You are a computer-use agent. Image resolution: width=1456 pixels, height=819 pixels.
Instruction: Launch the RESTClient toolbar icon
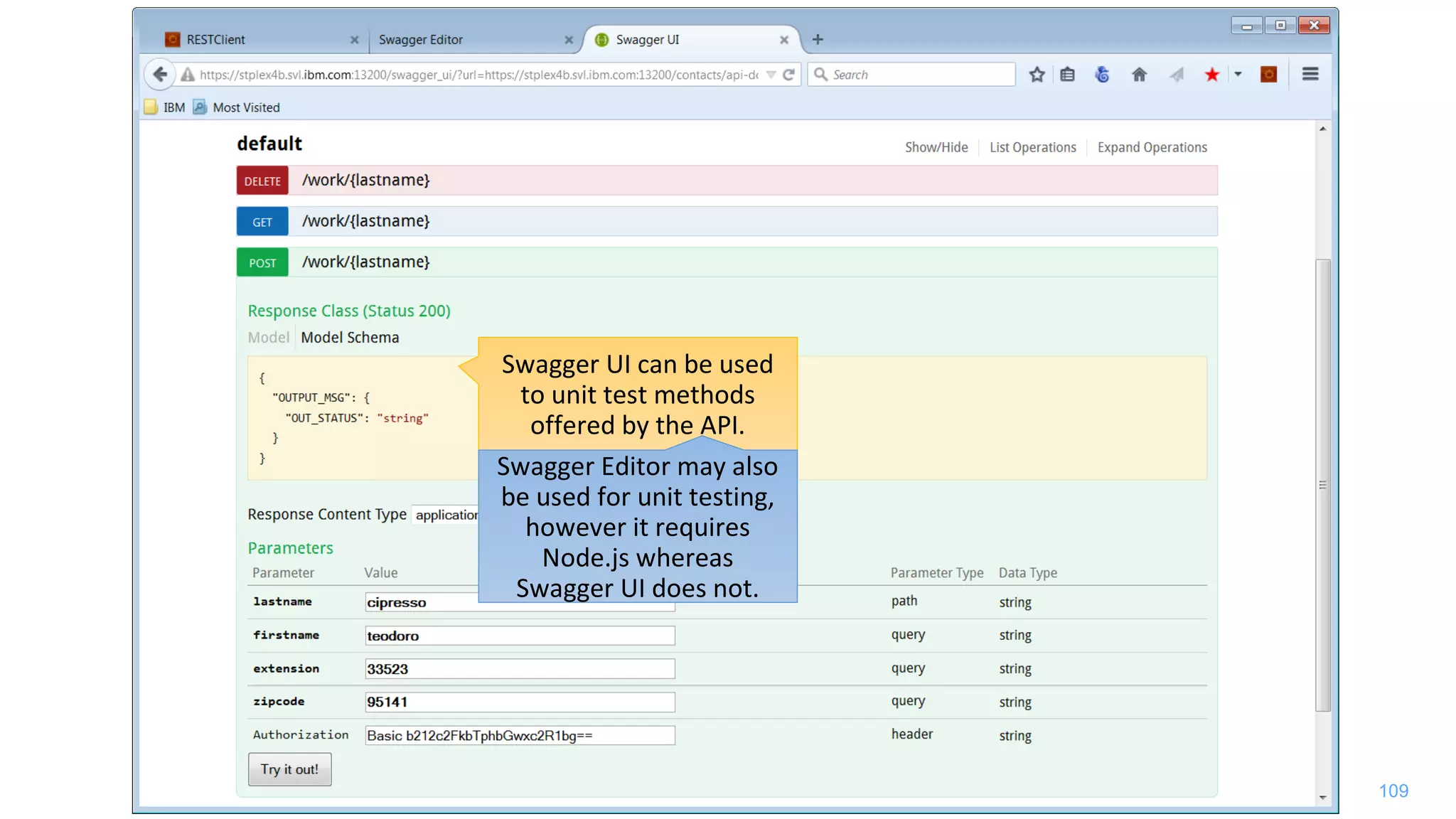(1268, 74)
